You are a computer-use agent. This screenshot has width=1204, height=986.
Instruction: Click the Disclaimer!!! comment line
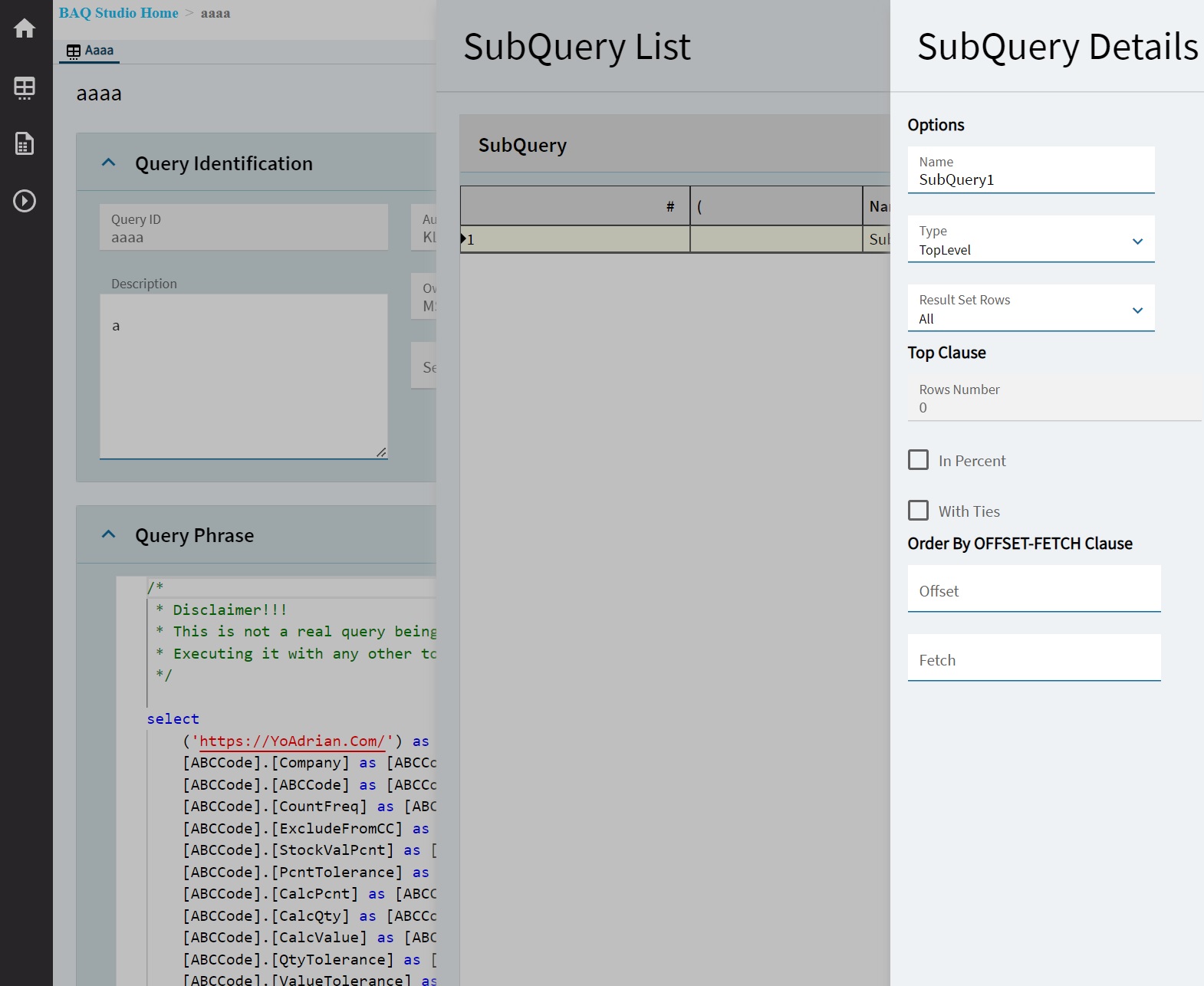click(222, 610)
